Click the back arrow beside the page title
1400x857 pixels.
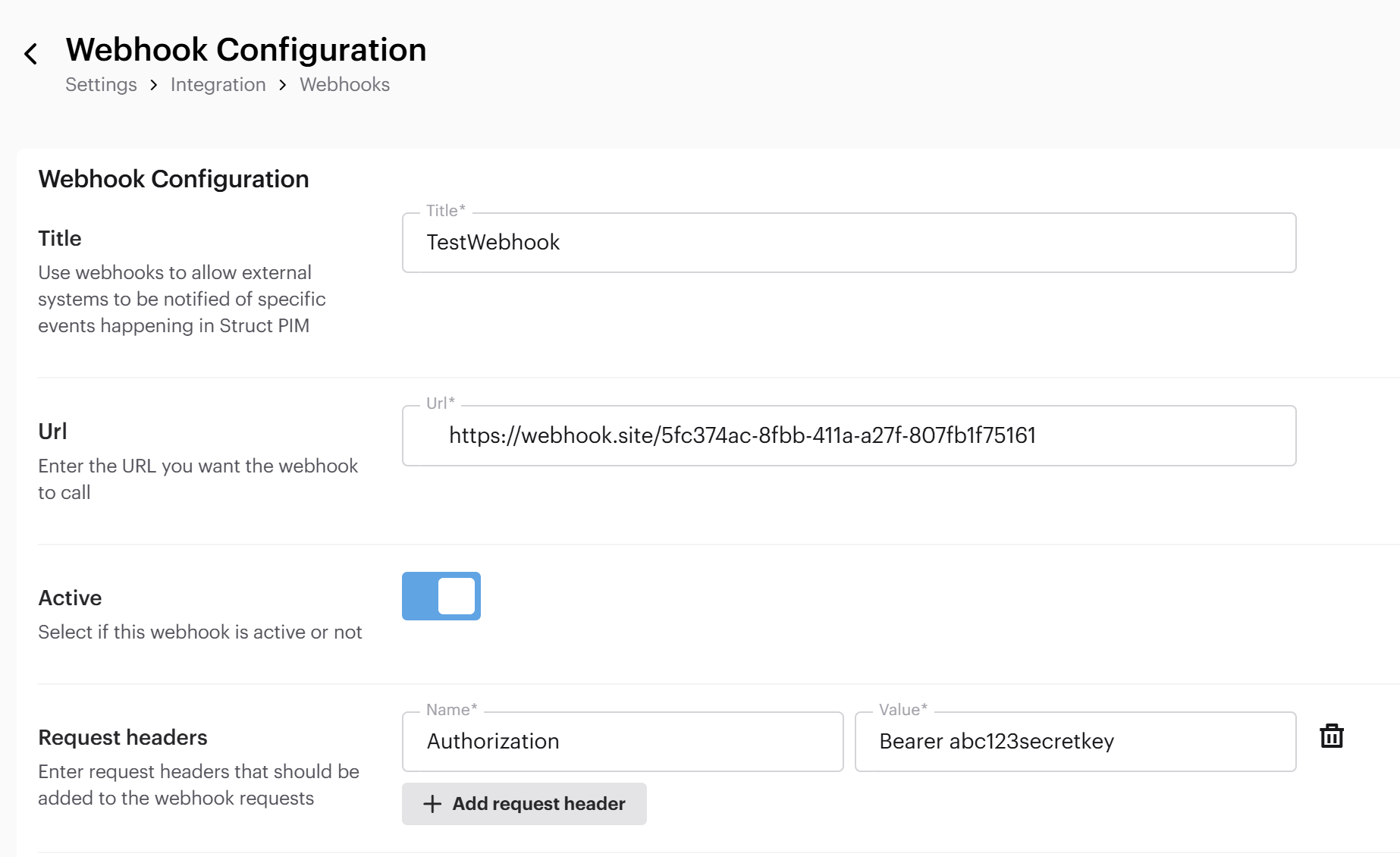(31, 54)
